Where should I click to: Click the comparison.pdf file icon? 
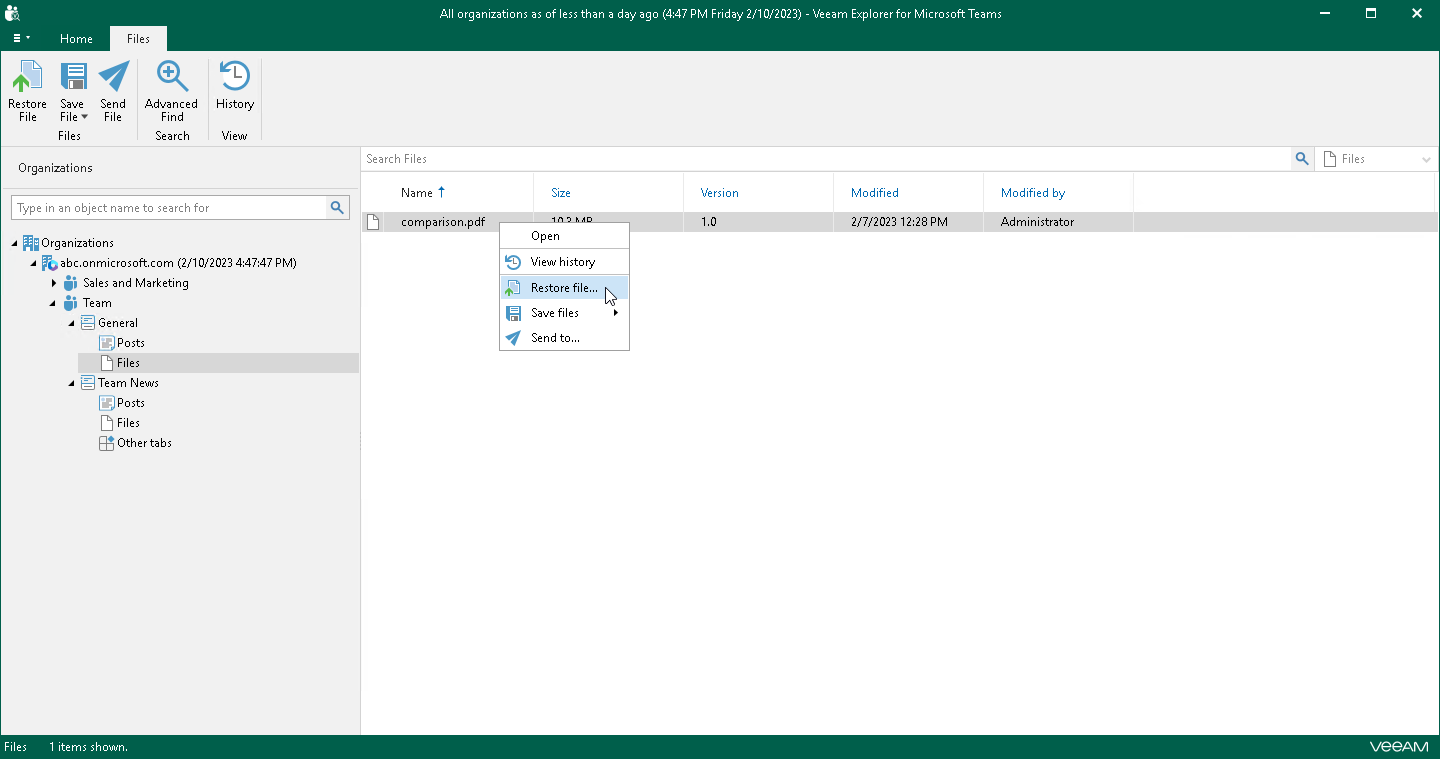373,222
